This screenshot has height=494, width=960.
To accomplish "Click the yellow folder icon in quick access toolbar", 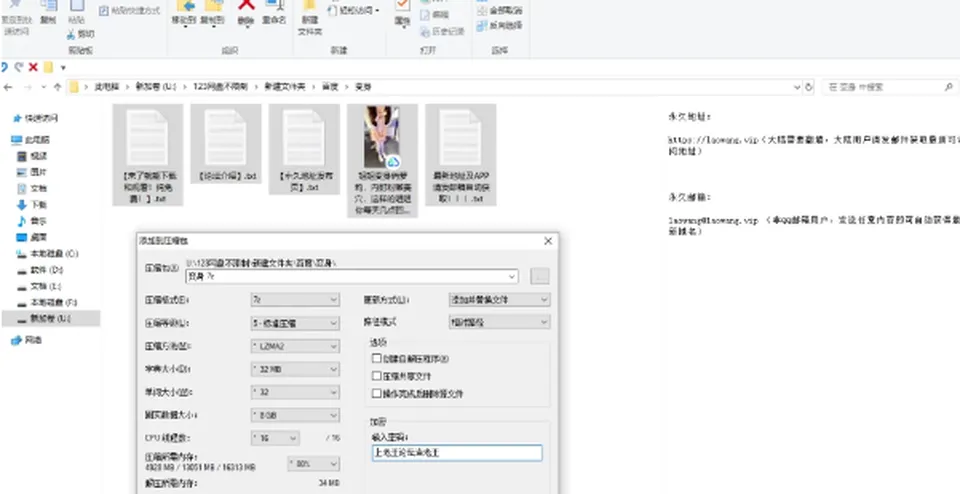I will pos(48,67).
